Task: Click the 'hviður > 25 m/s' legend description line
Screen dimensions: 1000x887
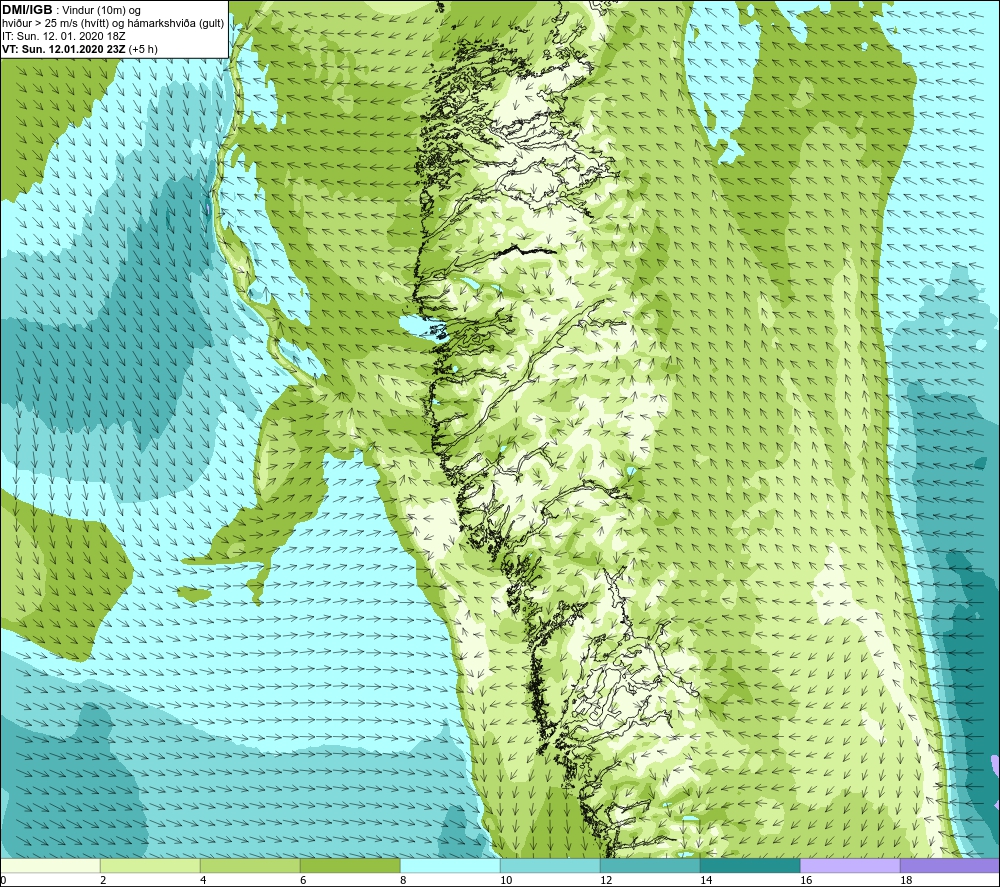Action: [x=113, y=24]
